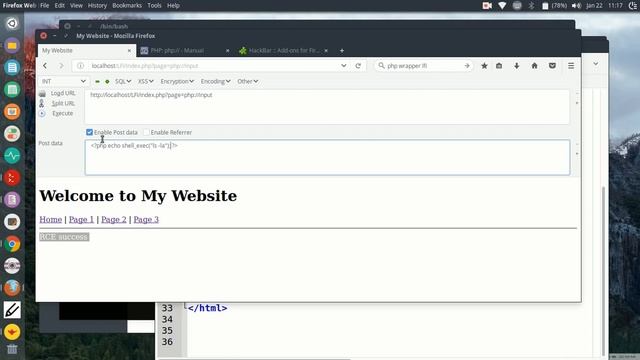Image resolution: width=640 pixels, height=360 pixels.
Task: Click Execute in HackBar
Action: (x=57, y=113)
